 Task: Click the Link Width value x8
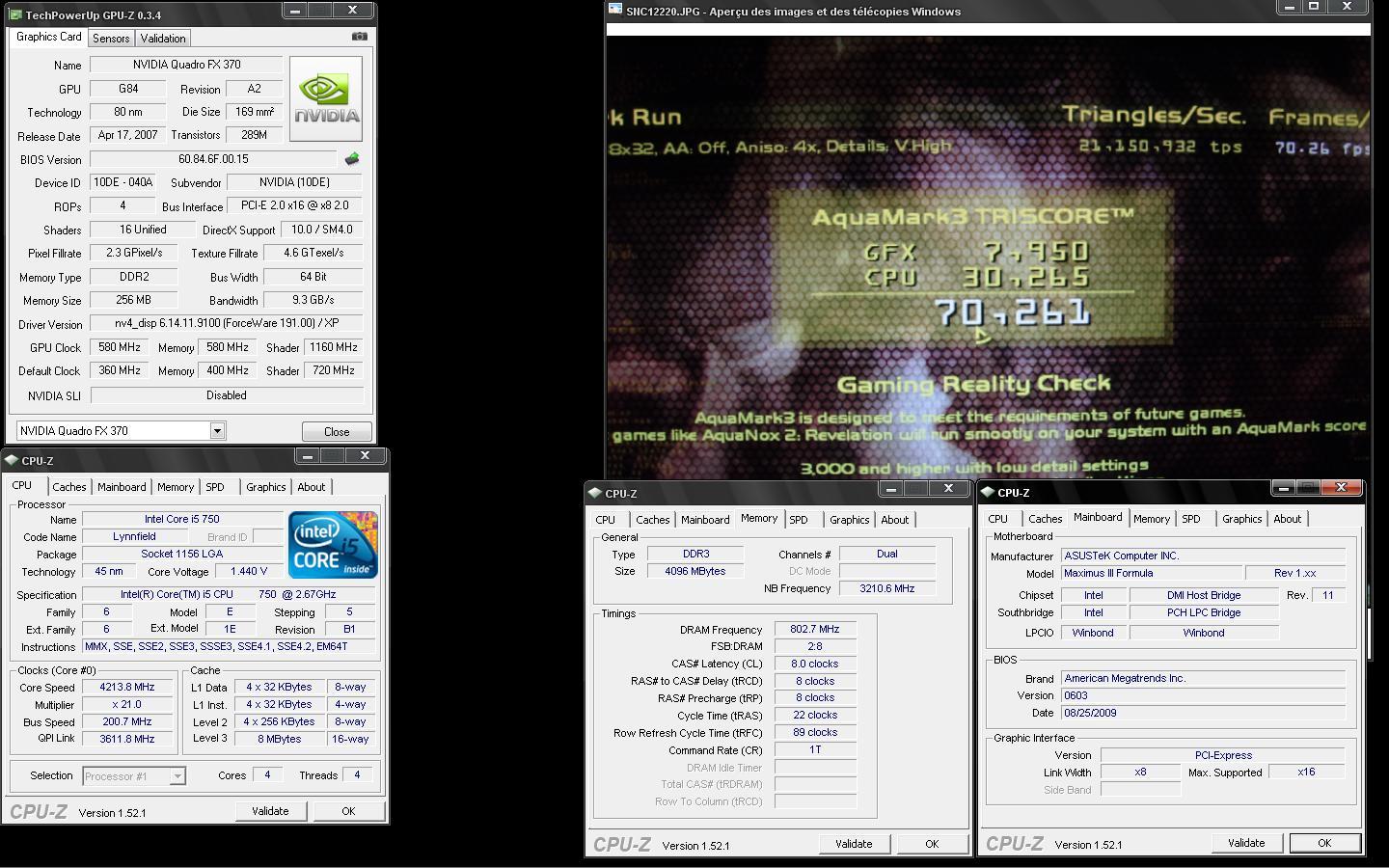pyautogui.click(x=1140, y=773)
